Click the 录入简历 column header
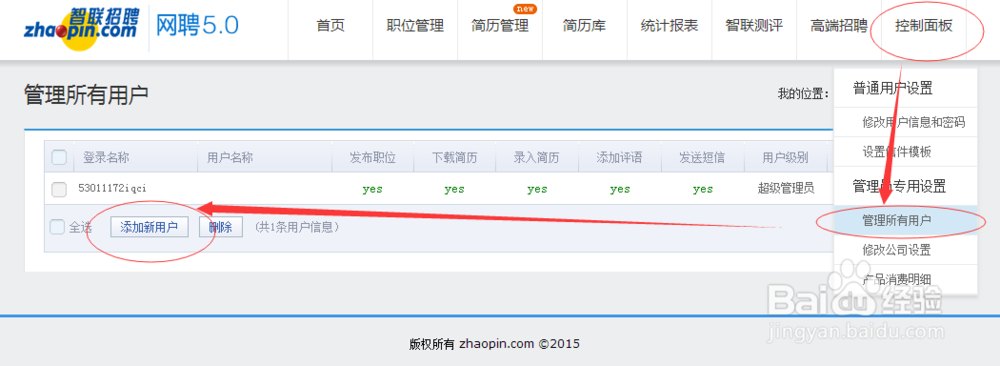Screen dimensions: 1000x366 537,158
